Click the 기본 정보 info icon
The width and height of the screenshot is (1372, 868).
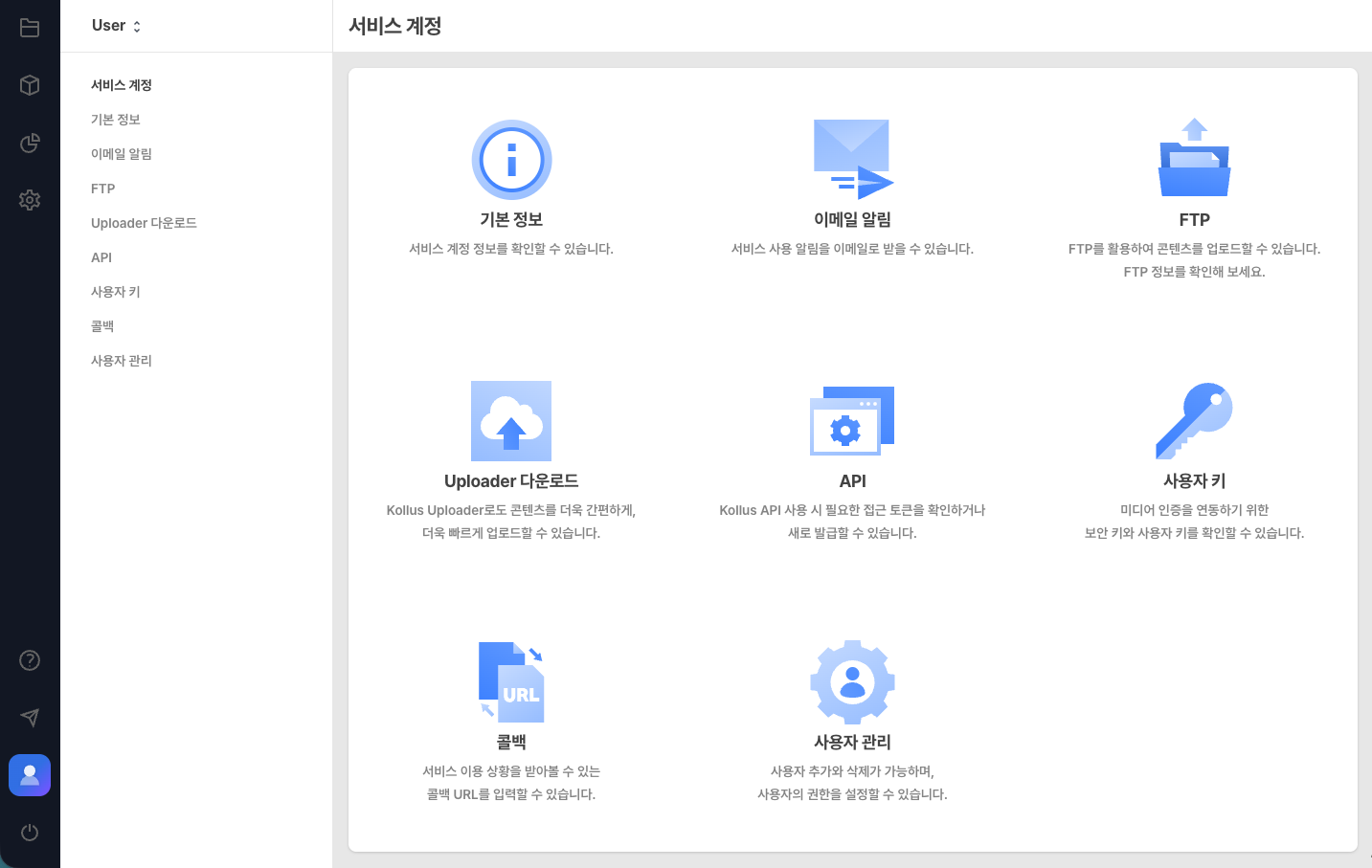pyautogui.click(x=511, y=160)
